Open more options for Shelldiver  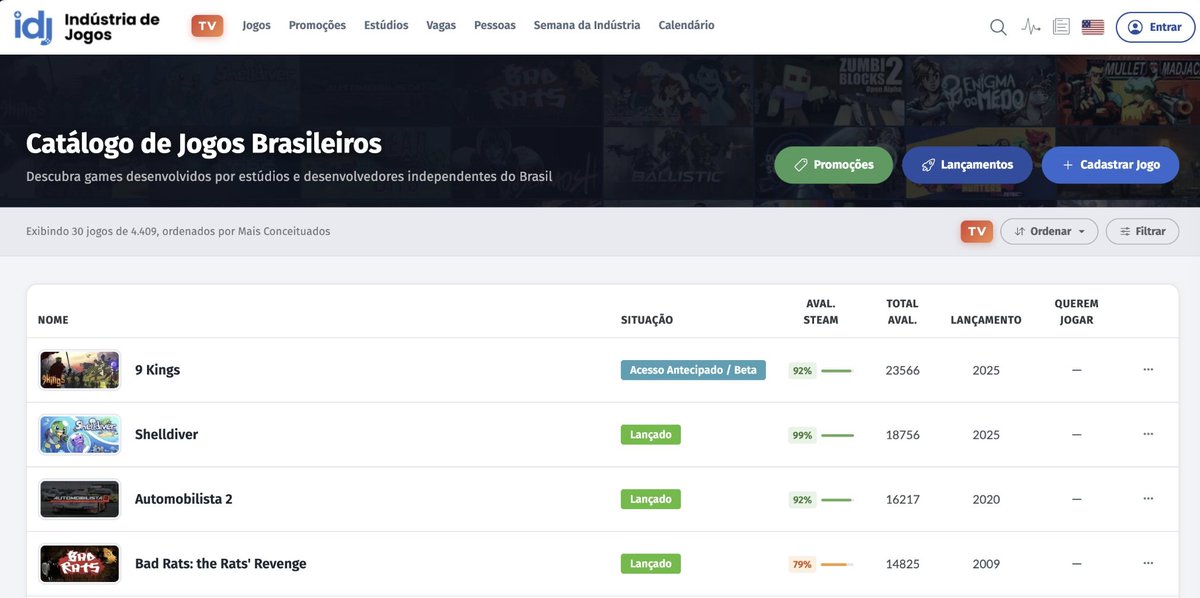click(1148, 434)
